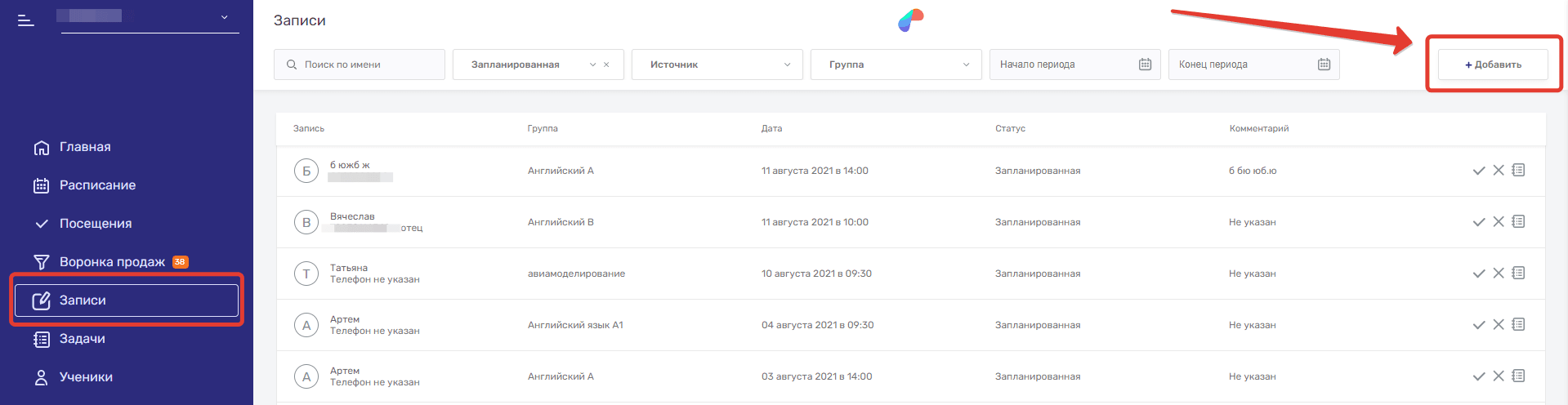Cancel Артем's 03 августа record with X

pos(1498,376)
